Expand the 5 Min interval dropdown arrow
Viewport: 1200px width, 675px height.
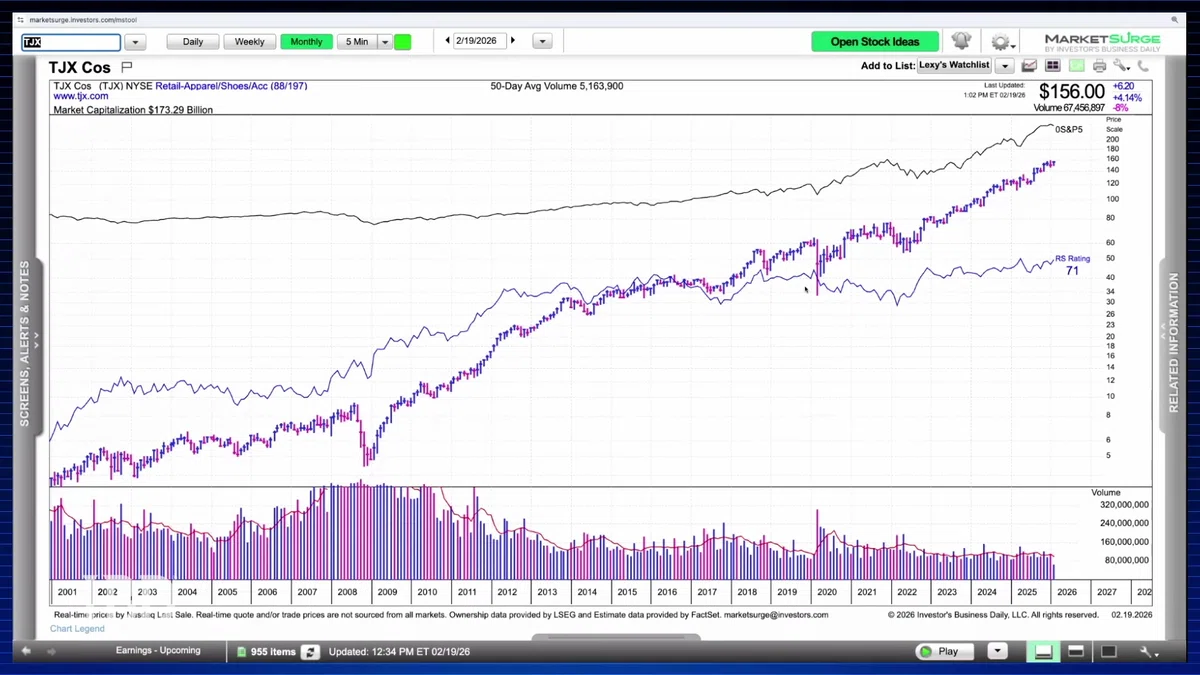click(384, 42)
